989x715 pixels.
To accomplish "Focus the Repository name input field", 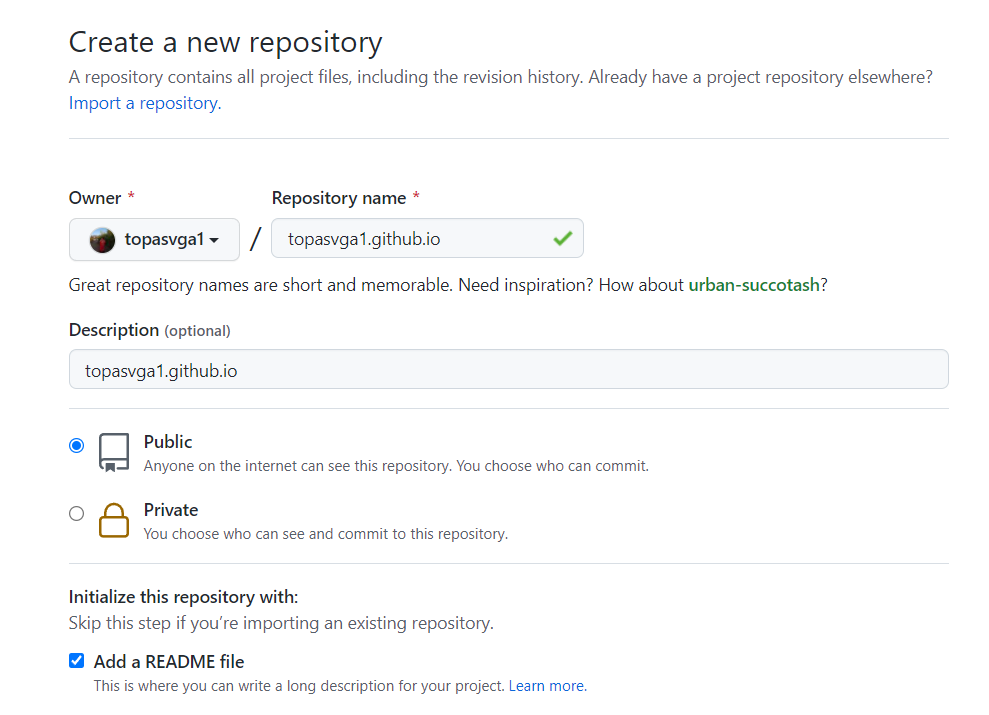I will (x=415, y=239).
